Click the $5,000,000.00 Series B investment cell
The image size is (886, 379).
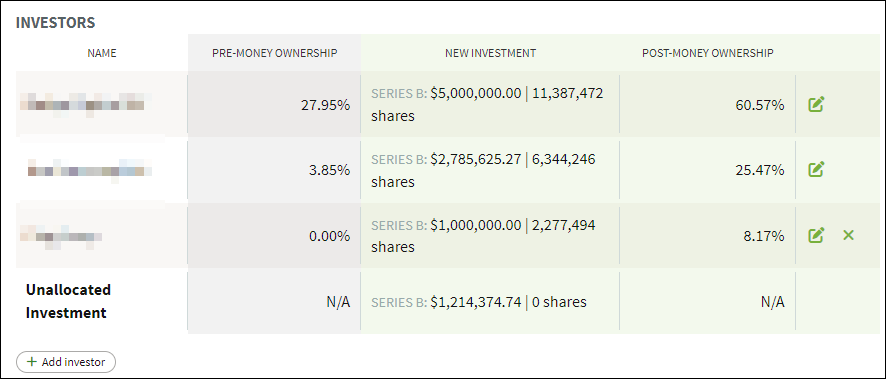point(490,104)
